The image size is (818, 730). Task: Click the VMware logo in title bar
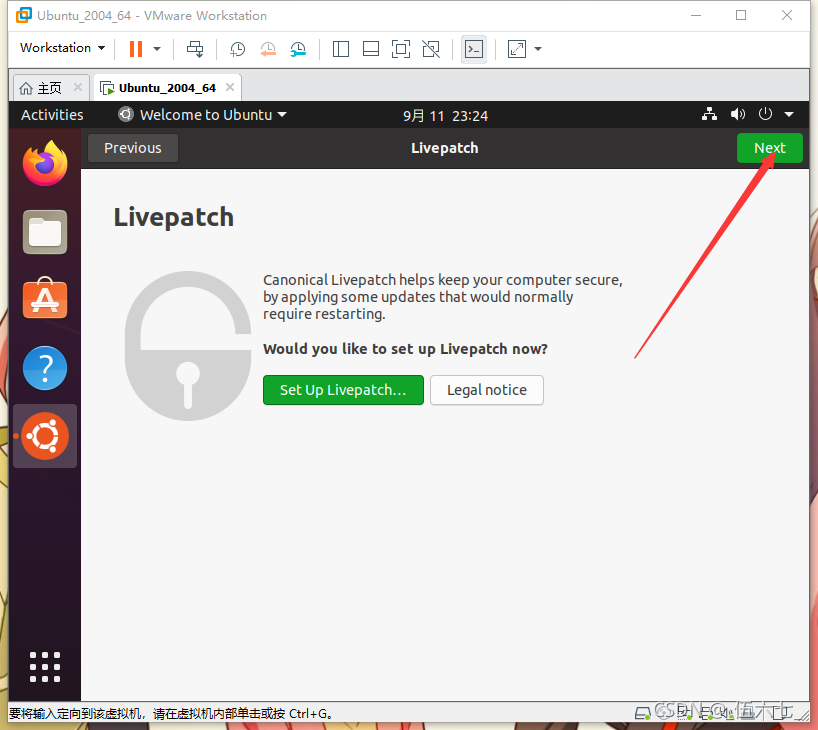[x=24, y=15]
